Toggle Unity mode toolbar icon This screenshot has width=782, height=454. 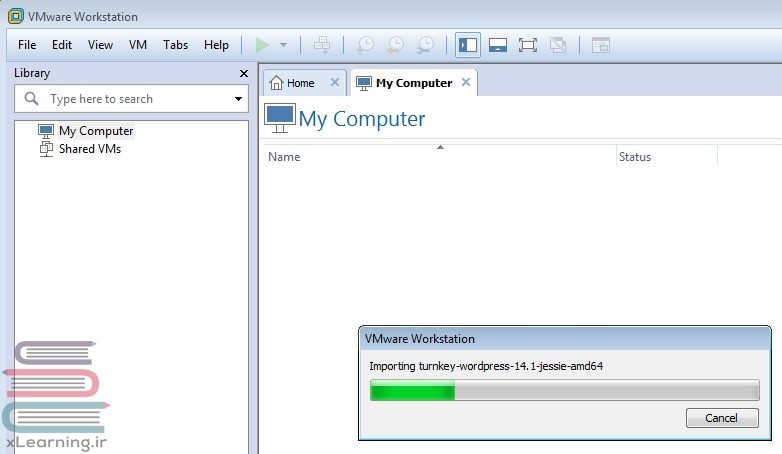558,45
